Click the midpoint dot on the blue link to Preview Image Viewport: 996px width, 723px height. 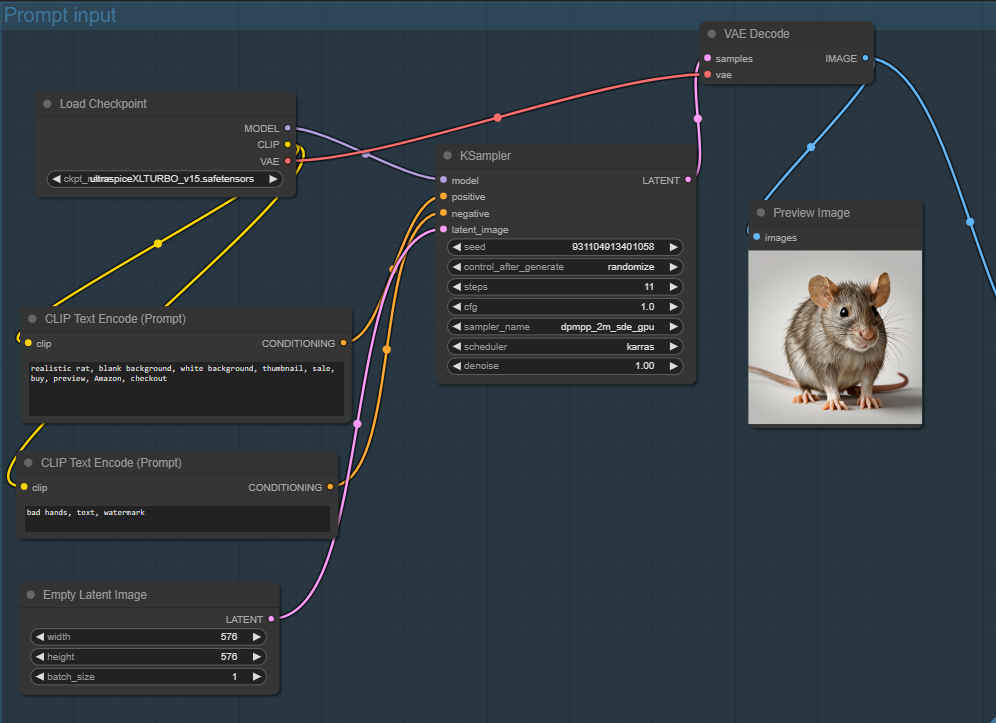811,147
